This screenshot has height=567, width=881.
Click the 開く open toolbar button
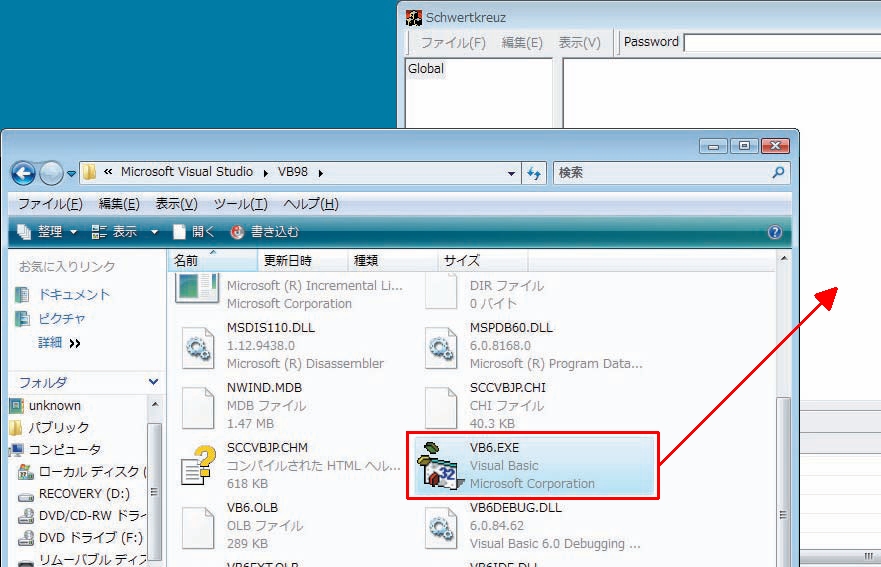[x=194, y=232]
